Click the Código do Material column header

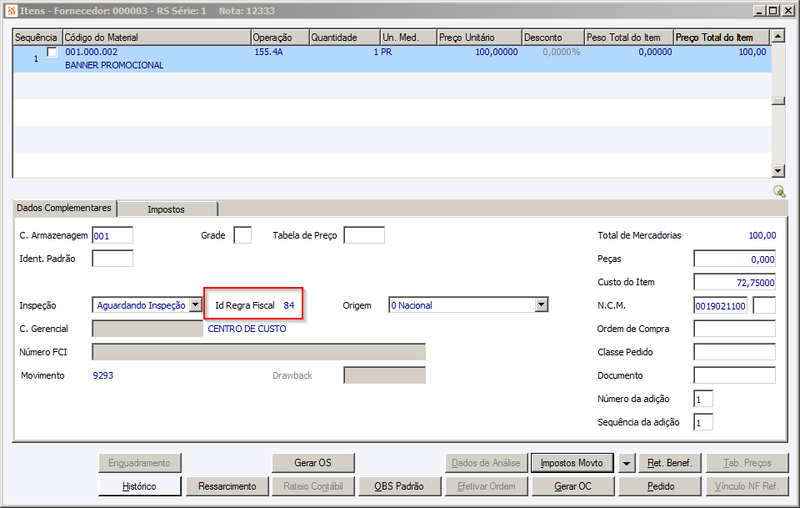(157, 37)
